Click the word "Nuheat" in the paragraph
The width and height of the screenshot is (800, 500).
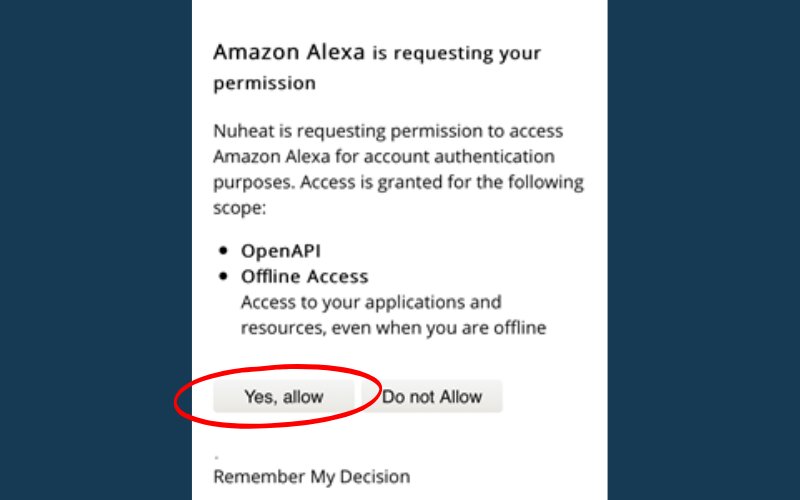click(242, 131)
